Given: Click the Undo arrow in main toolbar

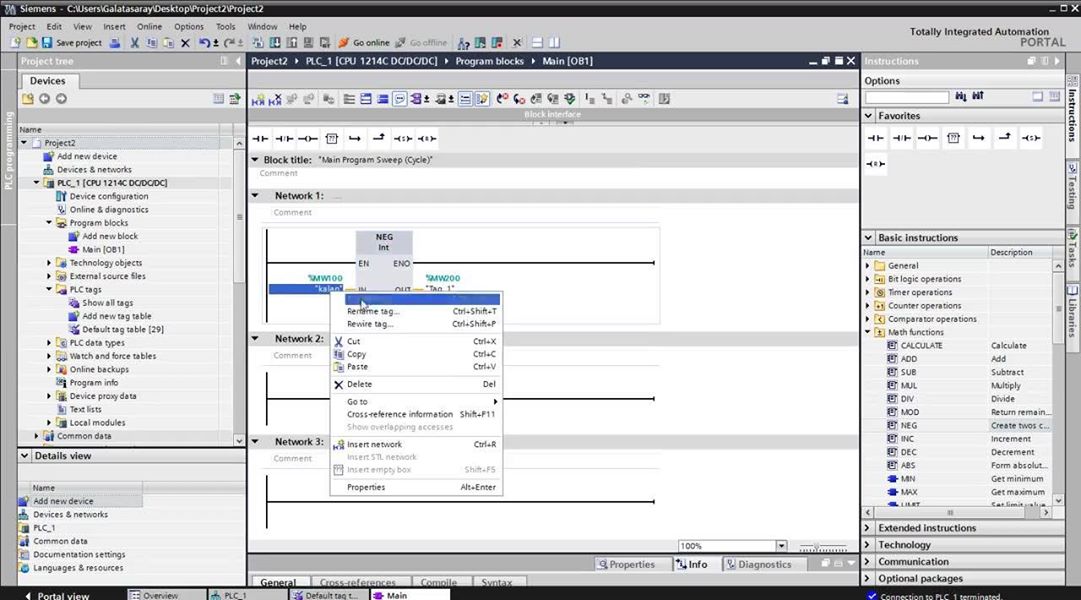Looking at the screenshot, I should 204,43.
